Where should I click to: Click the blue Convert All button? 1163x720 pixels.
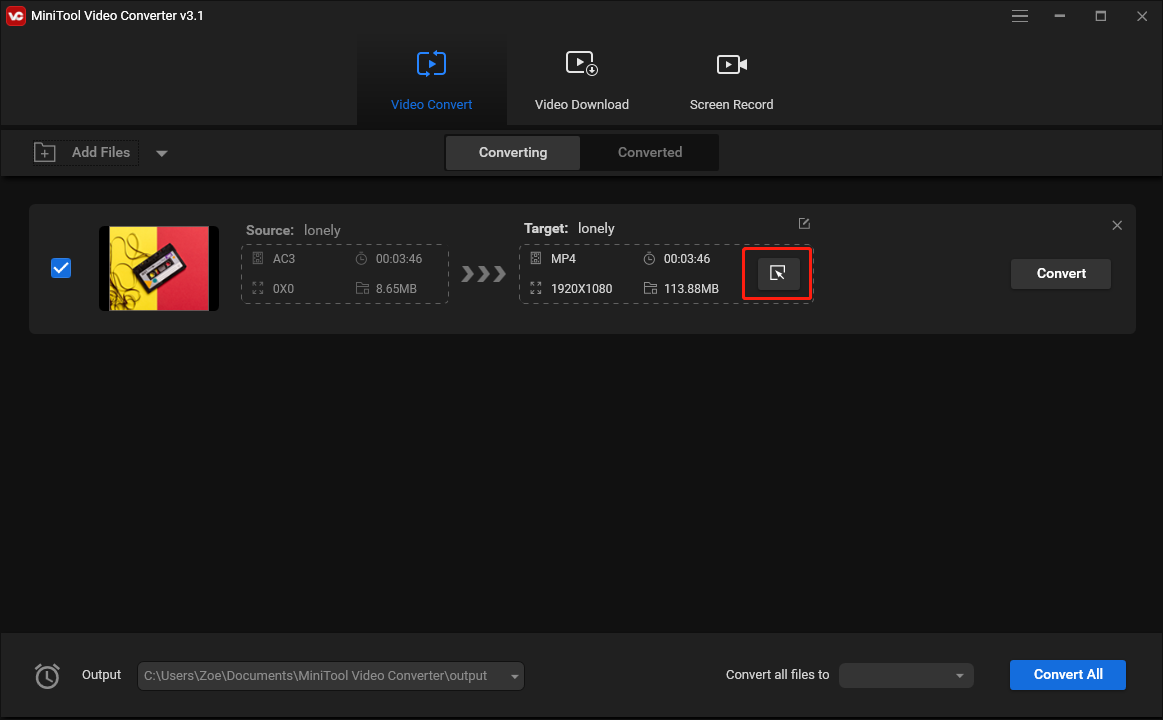point(1067,675)
